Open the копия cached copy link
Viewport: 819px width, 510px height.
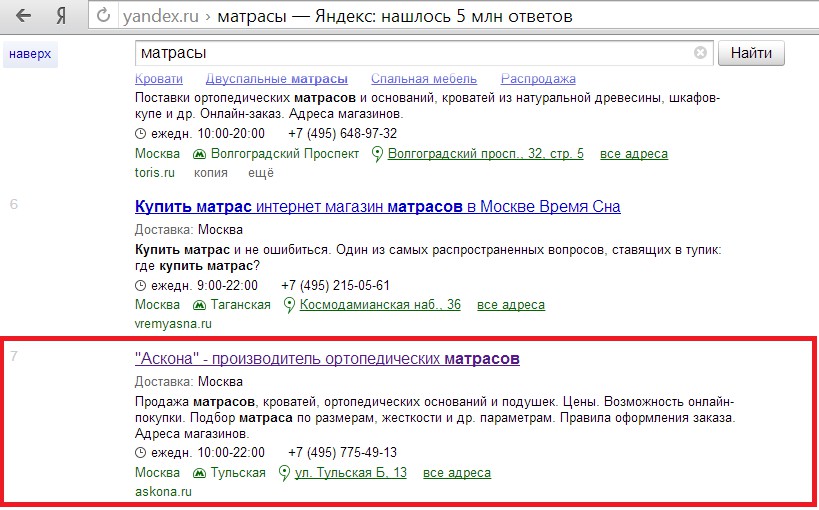211,173
